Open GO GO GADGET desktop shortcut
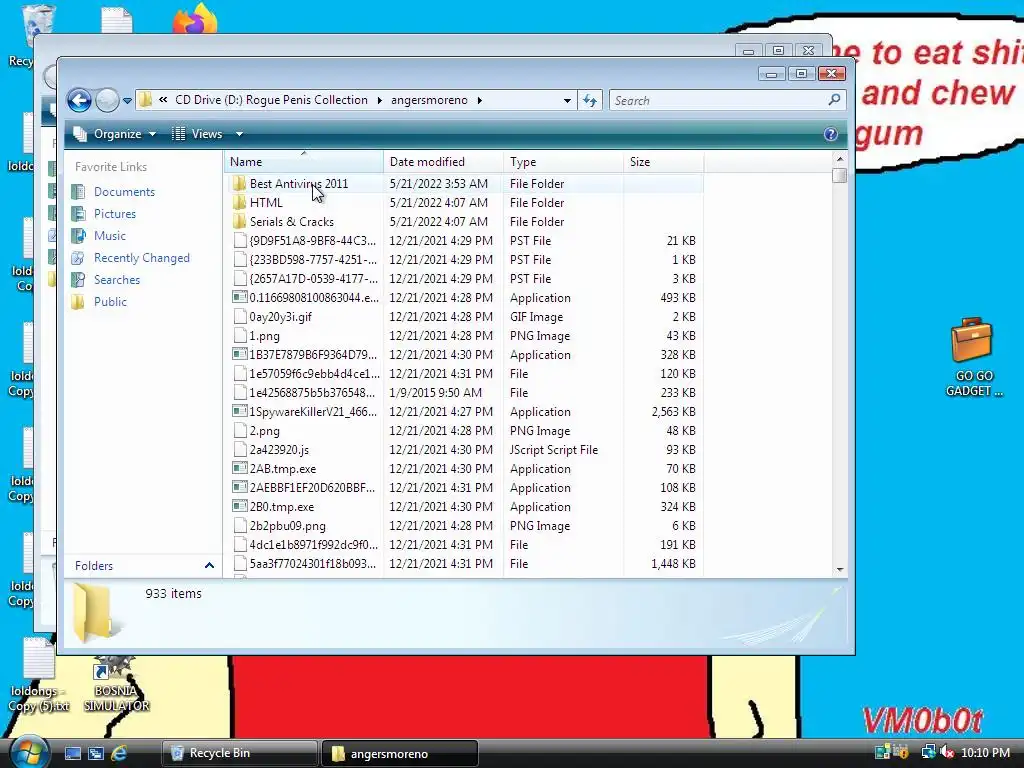 click(972, 357)
